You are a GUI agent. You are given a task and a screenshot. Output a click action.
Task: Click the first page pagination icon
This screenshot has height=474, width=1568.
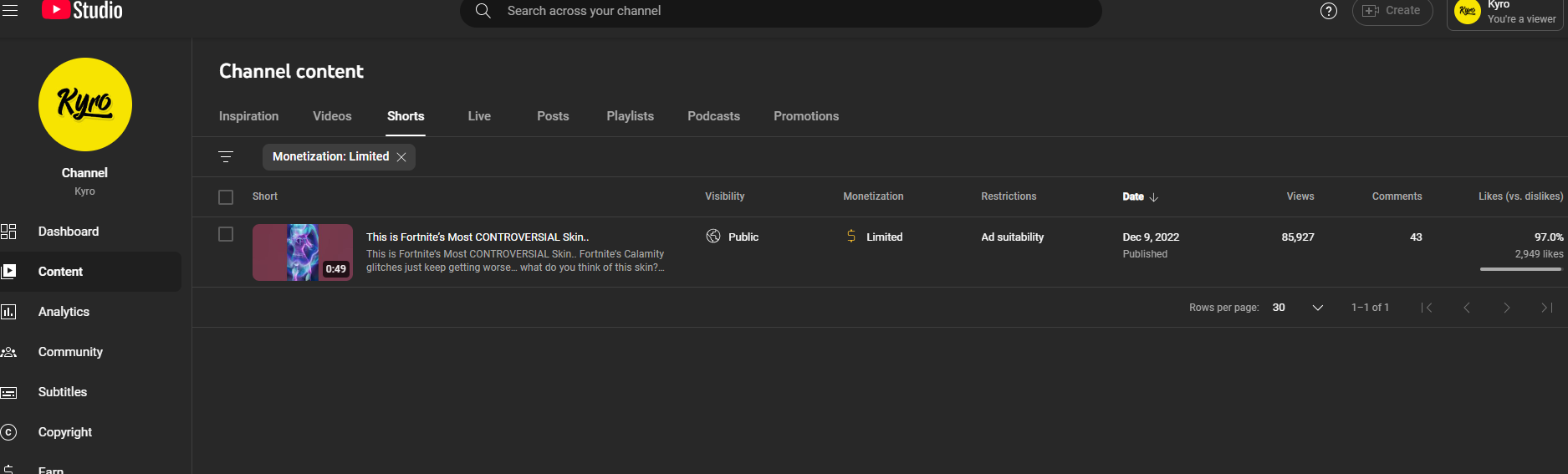coord(1427,308)
